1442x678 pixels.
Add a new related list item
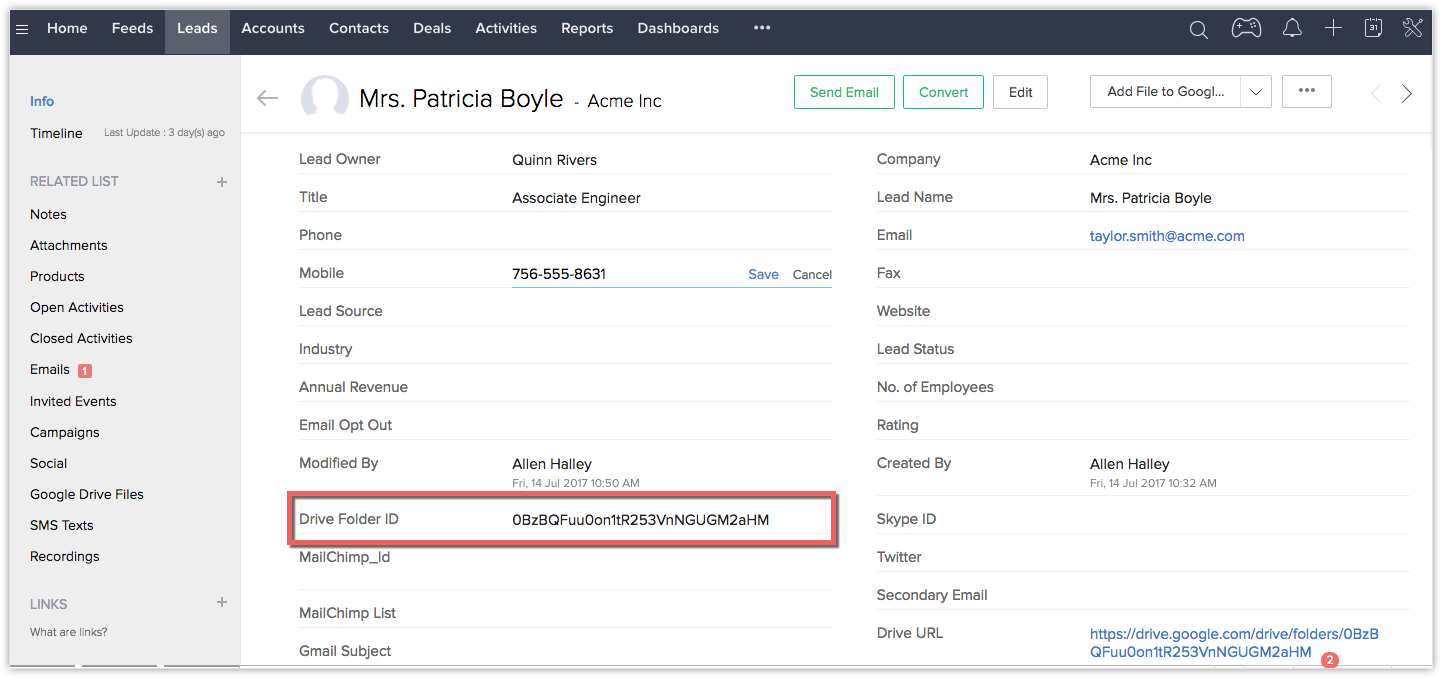coord(222,181)
